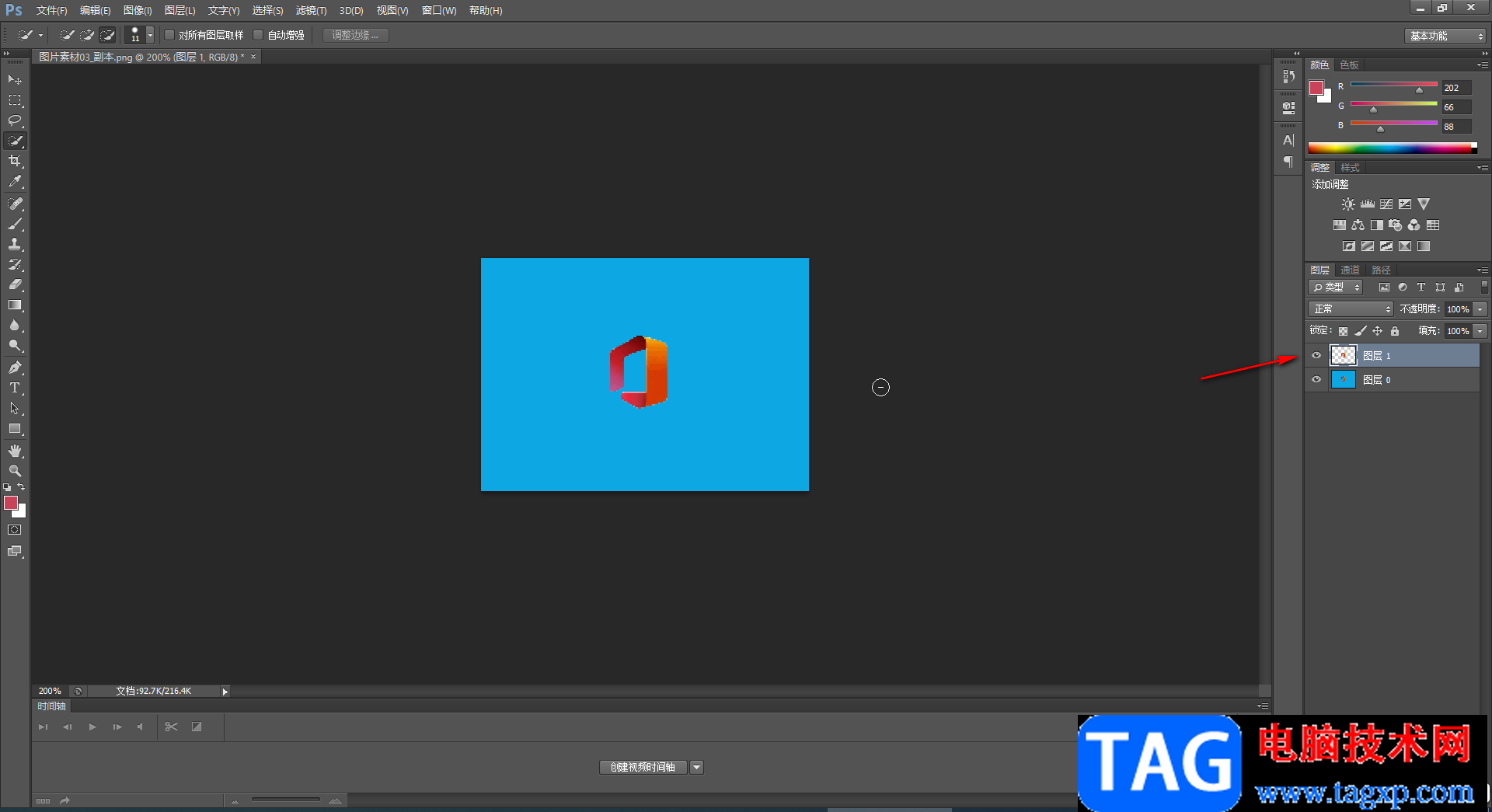Open the Character panel icon

(x=1288, y=140)
